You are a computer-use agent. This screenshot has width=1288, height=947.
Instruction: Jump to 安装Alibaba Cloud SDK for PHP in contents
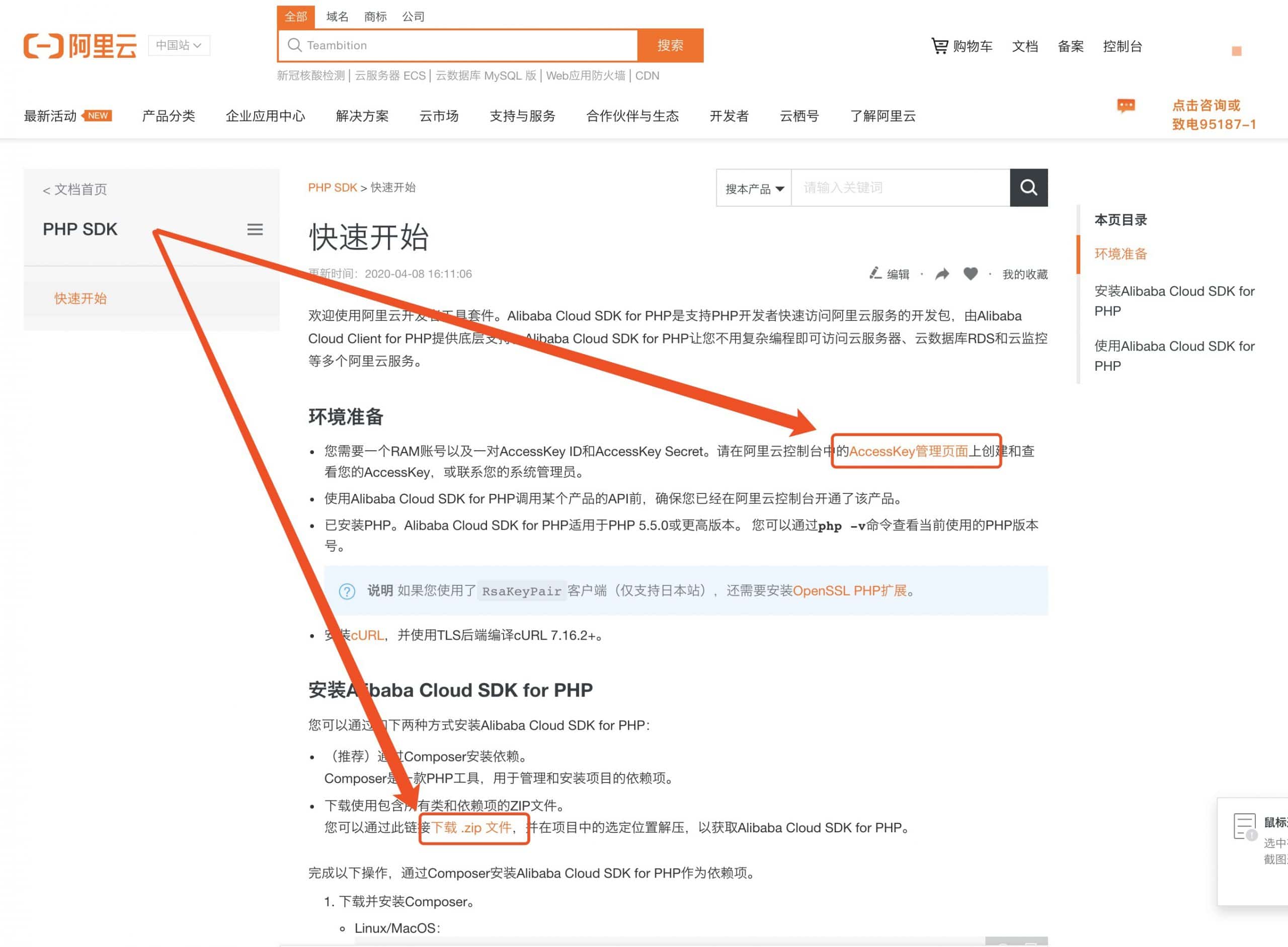(x=1174, y=301)
